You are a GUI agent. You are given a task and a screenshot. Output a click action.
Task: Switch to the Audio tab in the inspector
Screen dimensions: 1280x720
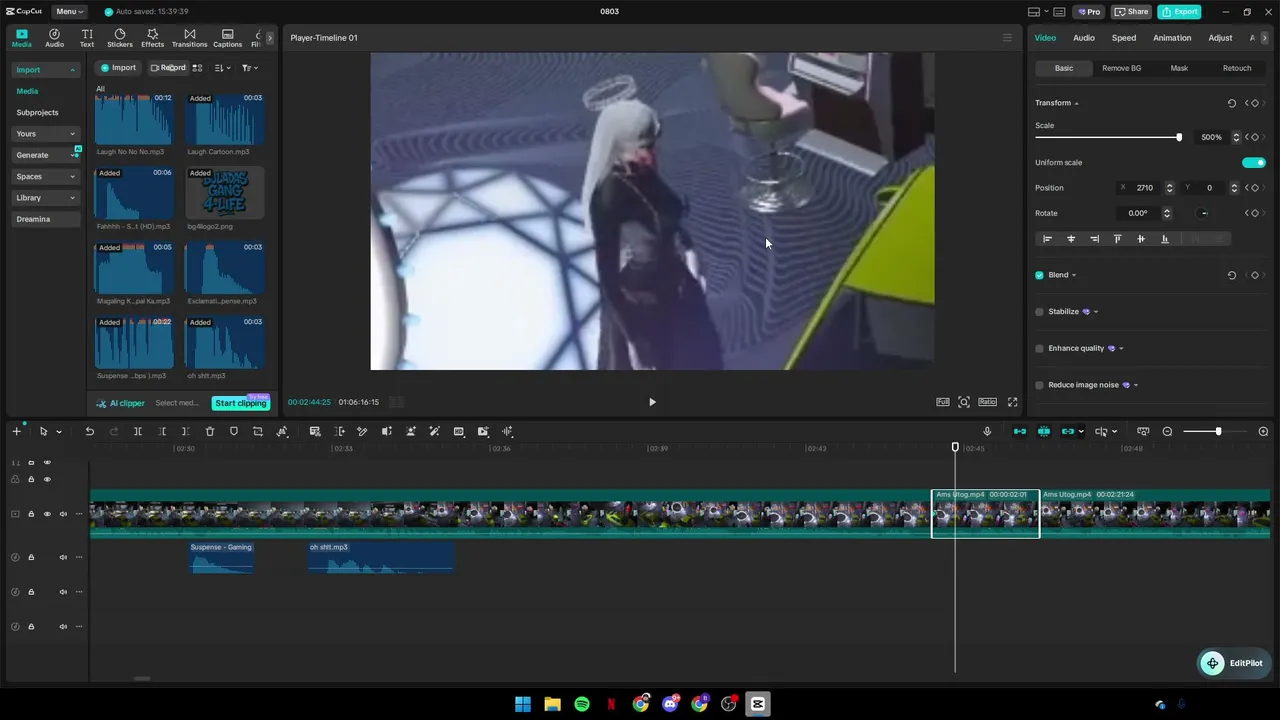coord(1084,38)
